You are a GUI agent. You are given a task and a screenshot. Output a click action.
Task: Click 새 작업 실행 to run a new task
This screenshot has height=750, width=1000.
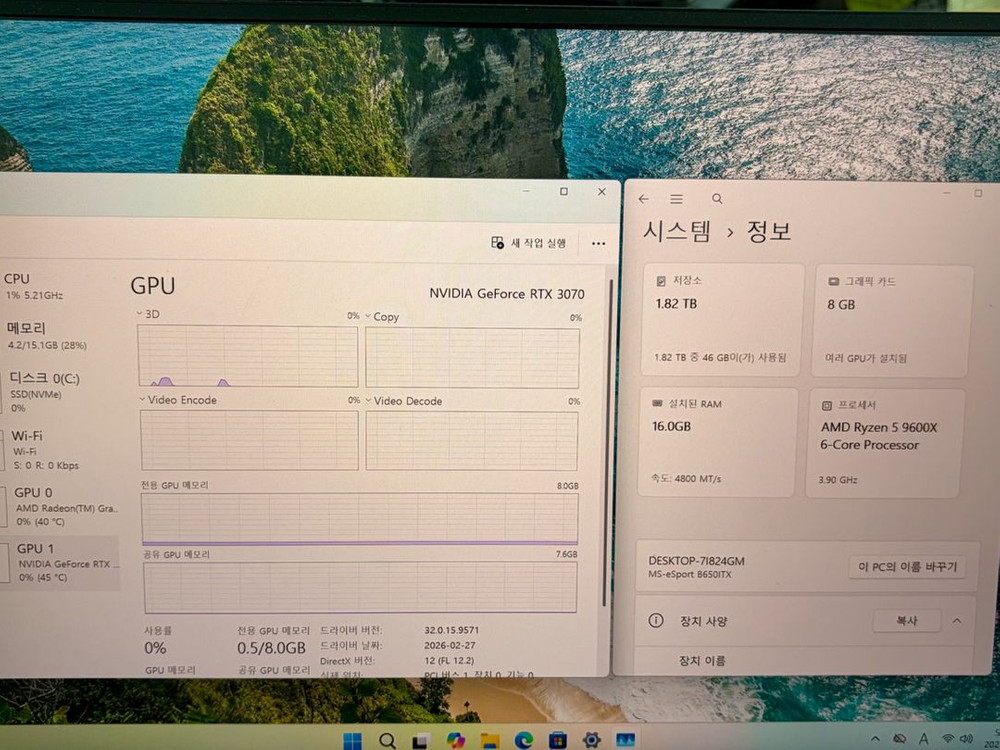pos(527,243)
